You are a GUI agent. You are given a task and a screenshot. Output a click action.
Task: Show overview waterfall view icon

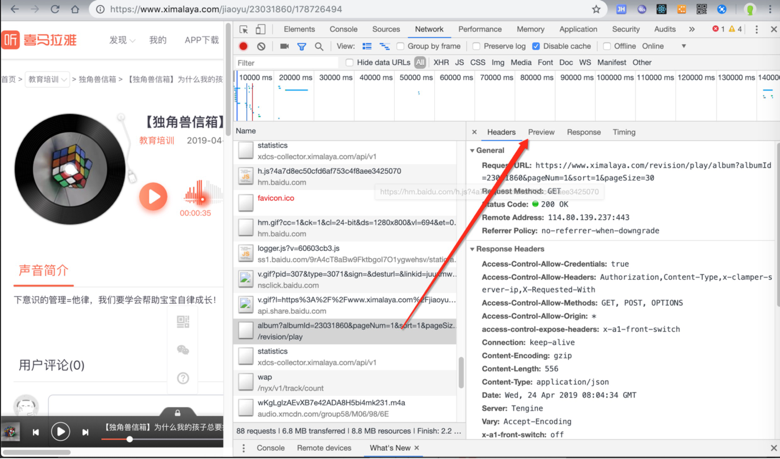[385, 46]
